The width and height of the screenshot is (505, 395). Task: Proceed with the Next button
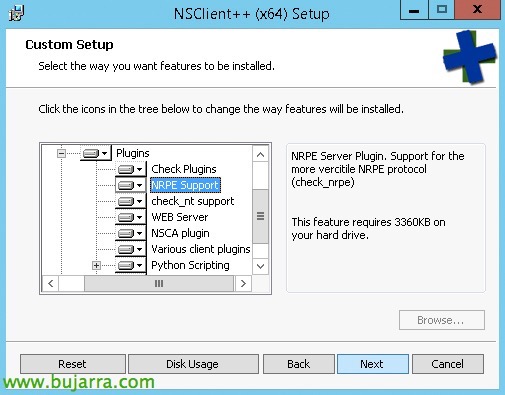[373, 364]
